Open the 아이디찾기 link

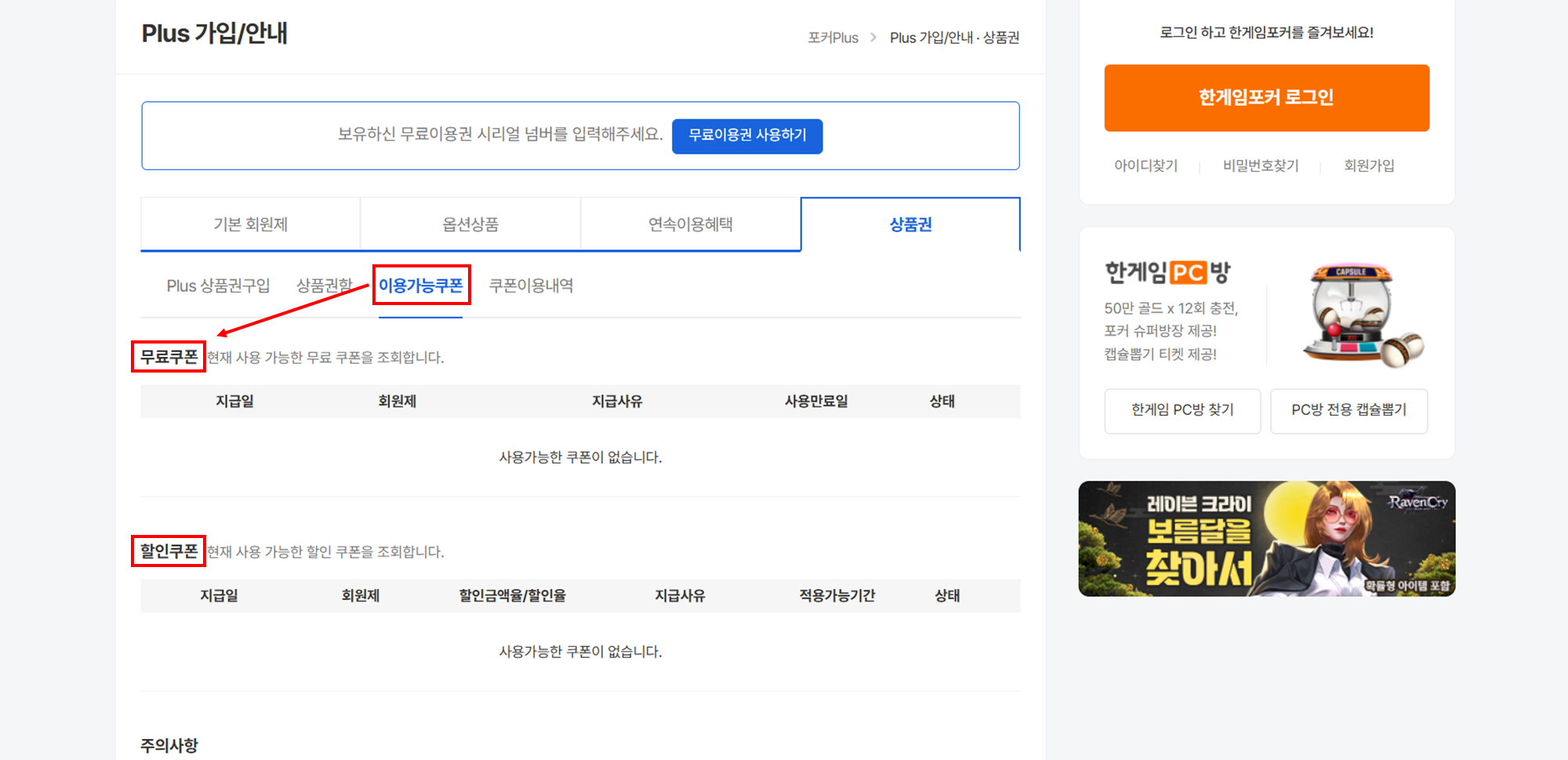(1145, 165)
